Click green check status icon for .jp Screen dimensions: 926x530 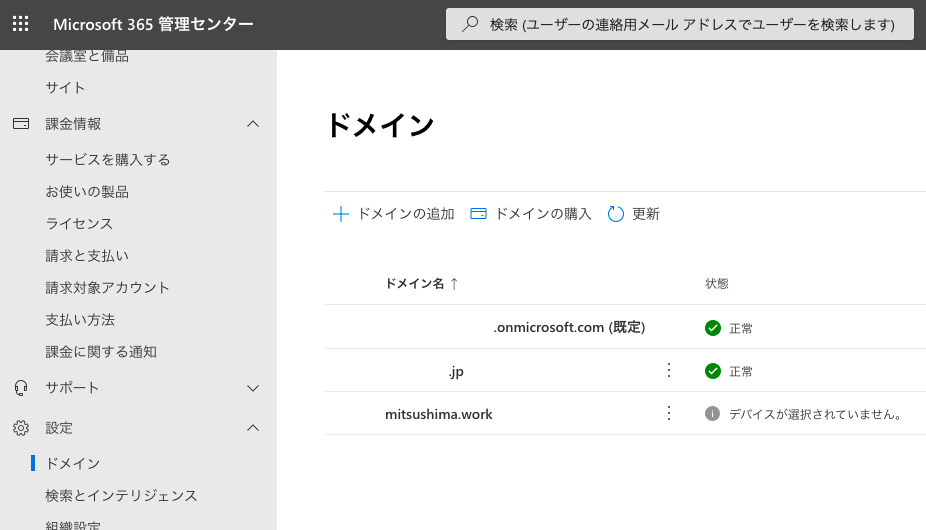[x=713, y=371]
